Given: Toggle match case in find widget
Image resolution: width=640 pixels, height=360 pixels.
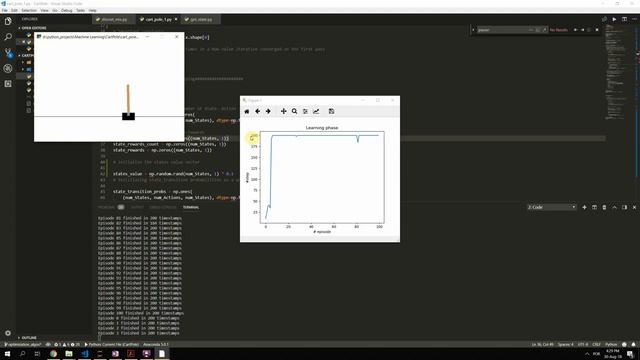Looking at the screenshot, I should (531, 30).
